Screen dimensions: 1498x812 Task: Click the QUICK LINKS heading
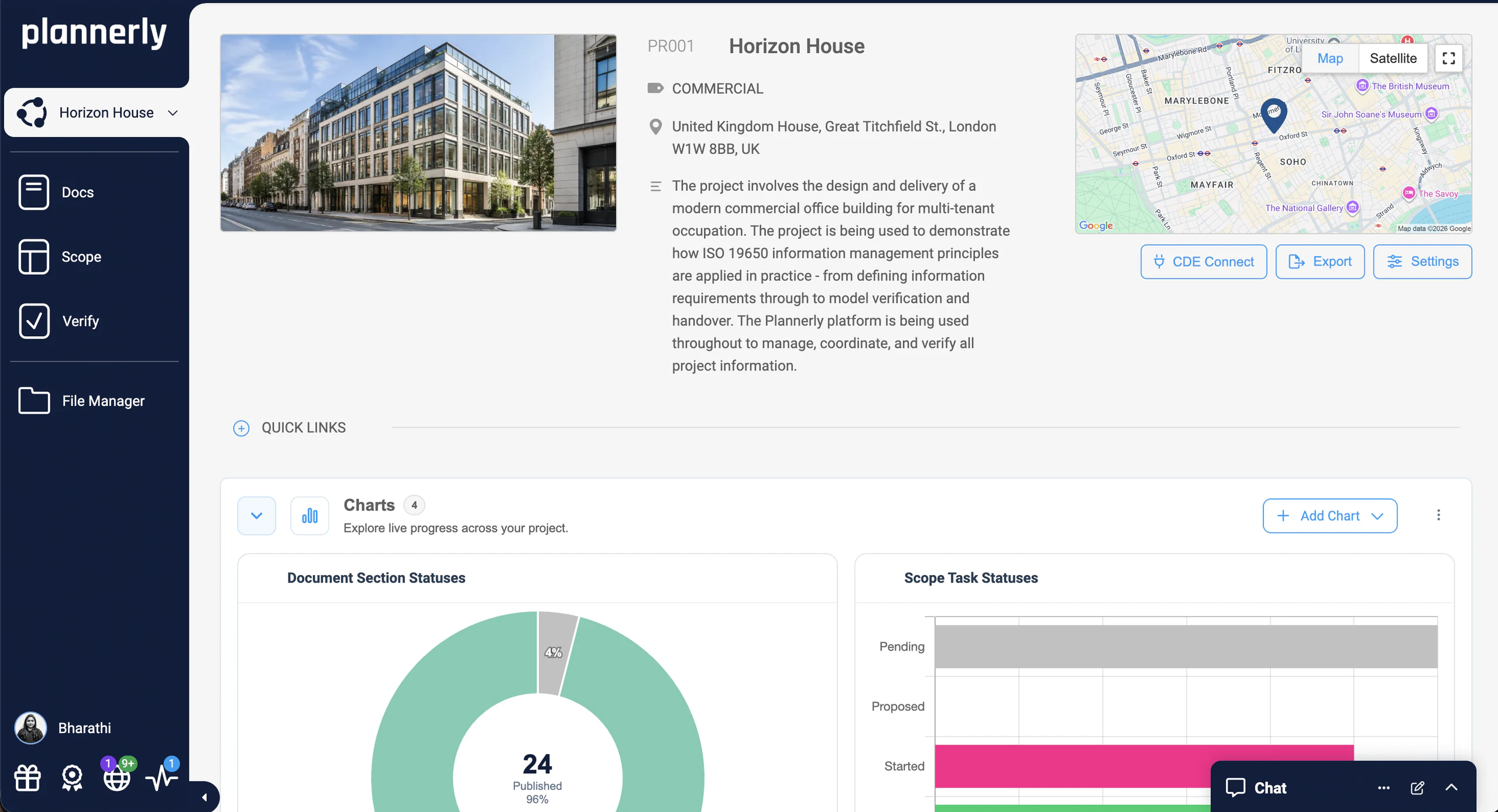click(304, 428)
